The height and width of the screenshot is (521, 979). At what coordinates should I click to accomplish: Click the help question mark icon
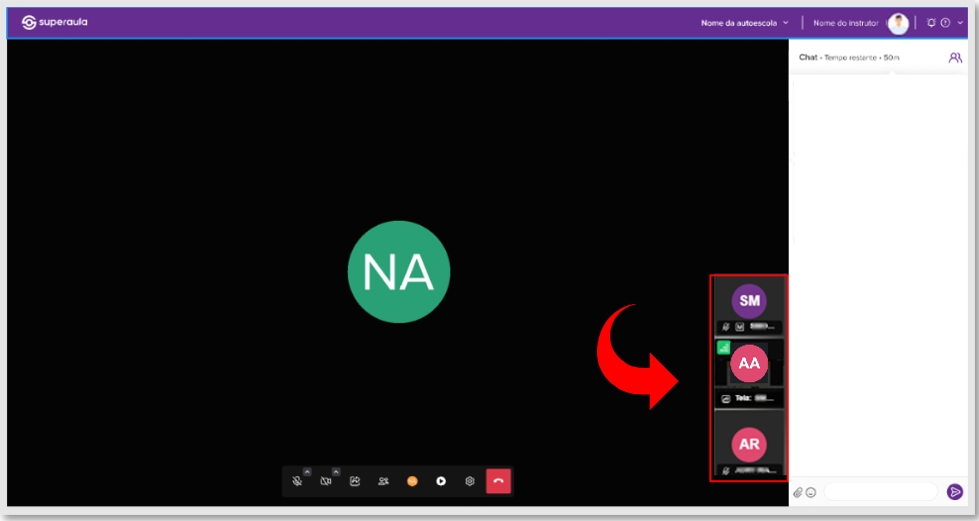tap(945, 22)
